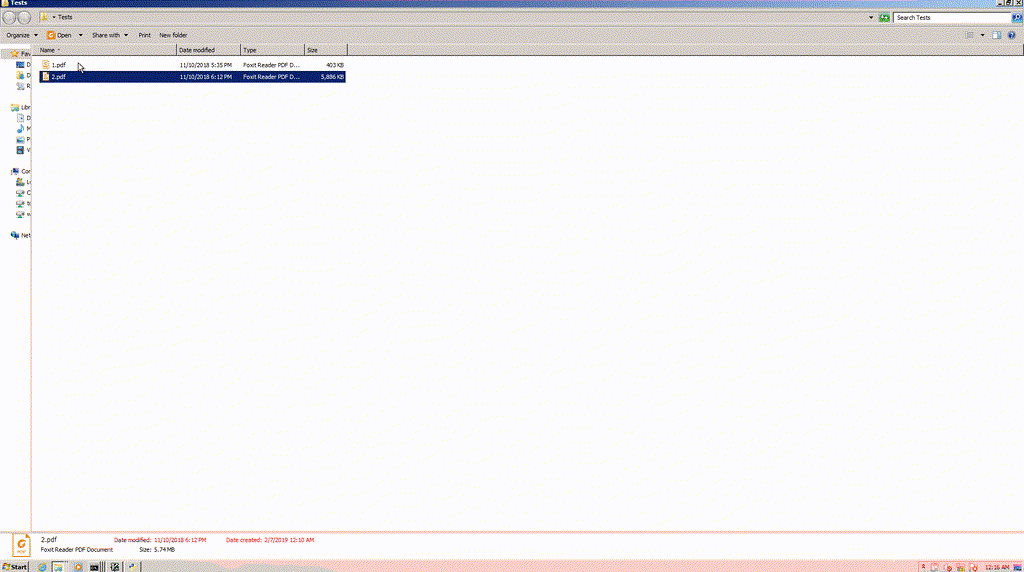Open selected file with the Open button
Screen dimensions: 1024x572
click(x=59, y=35)
